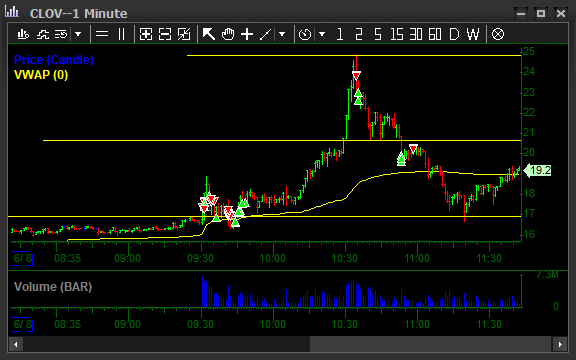Click the circled X icon in toolbar
The width and height of the screenshot is (576, 360).
(498, 34)
